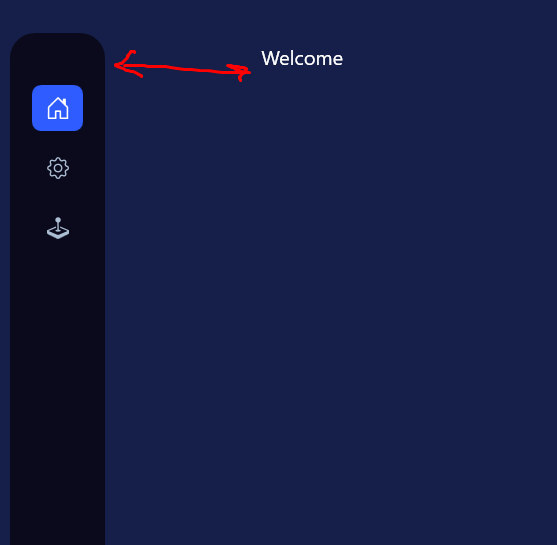Click the left arrowhead of the red arrow
Viewport: 557px width, 545px height.
click(126, 64)
